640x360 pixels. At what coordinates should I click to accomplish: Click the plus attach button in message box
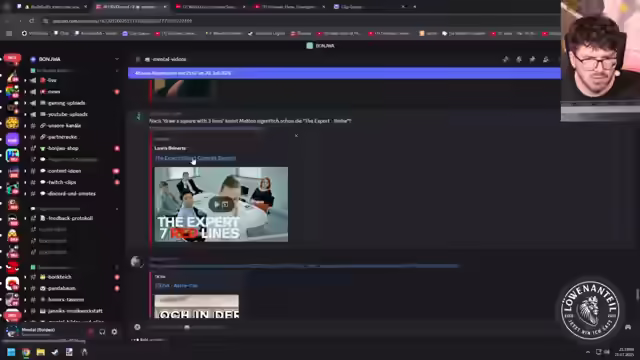pos(137,327)
